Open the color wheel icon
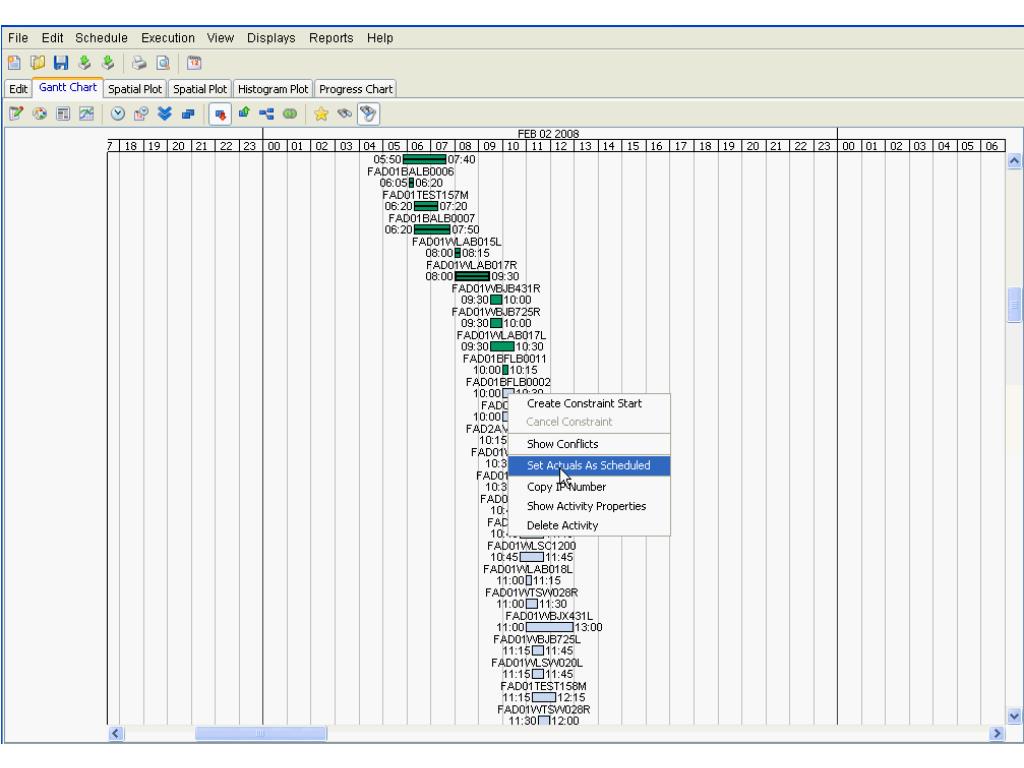Image resolution: width=1024 pixels, height=768 pixels. click(x=40, y=114)
